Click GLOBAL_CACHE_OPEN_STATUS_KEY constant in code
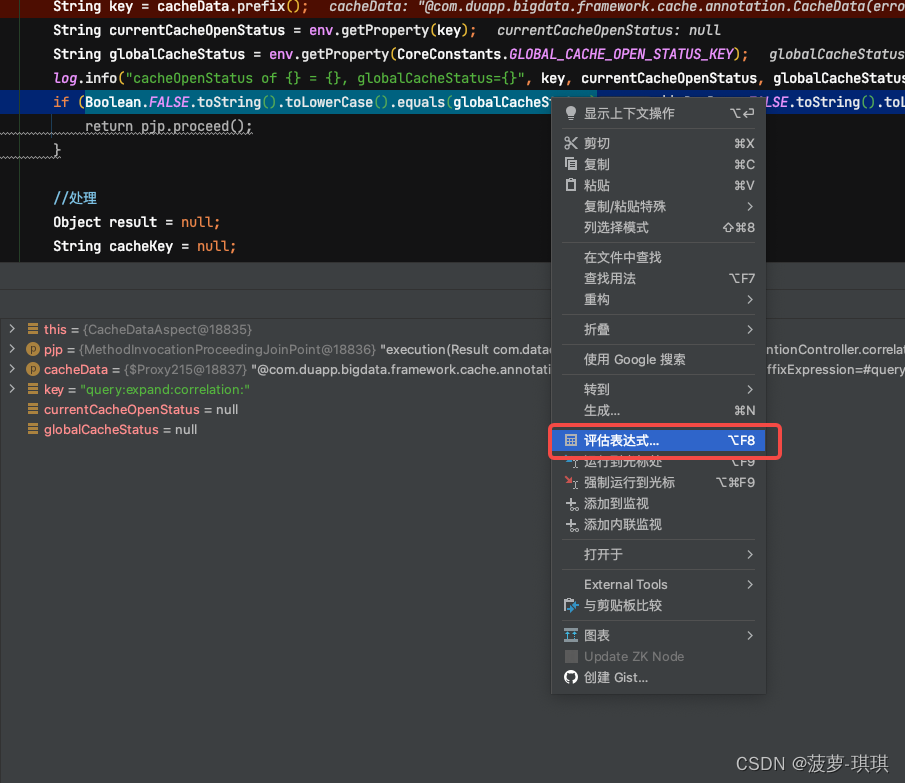The height and width of the screenshot is (783, 905). (622, 54)
